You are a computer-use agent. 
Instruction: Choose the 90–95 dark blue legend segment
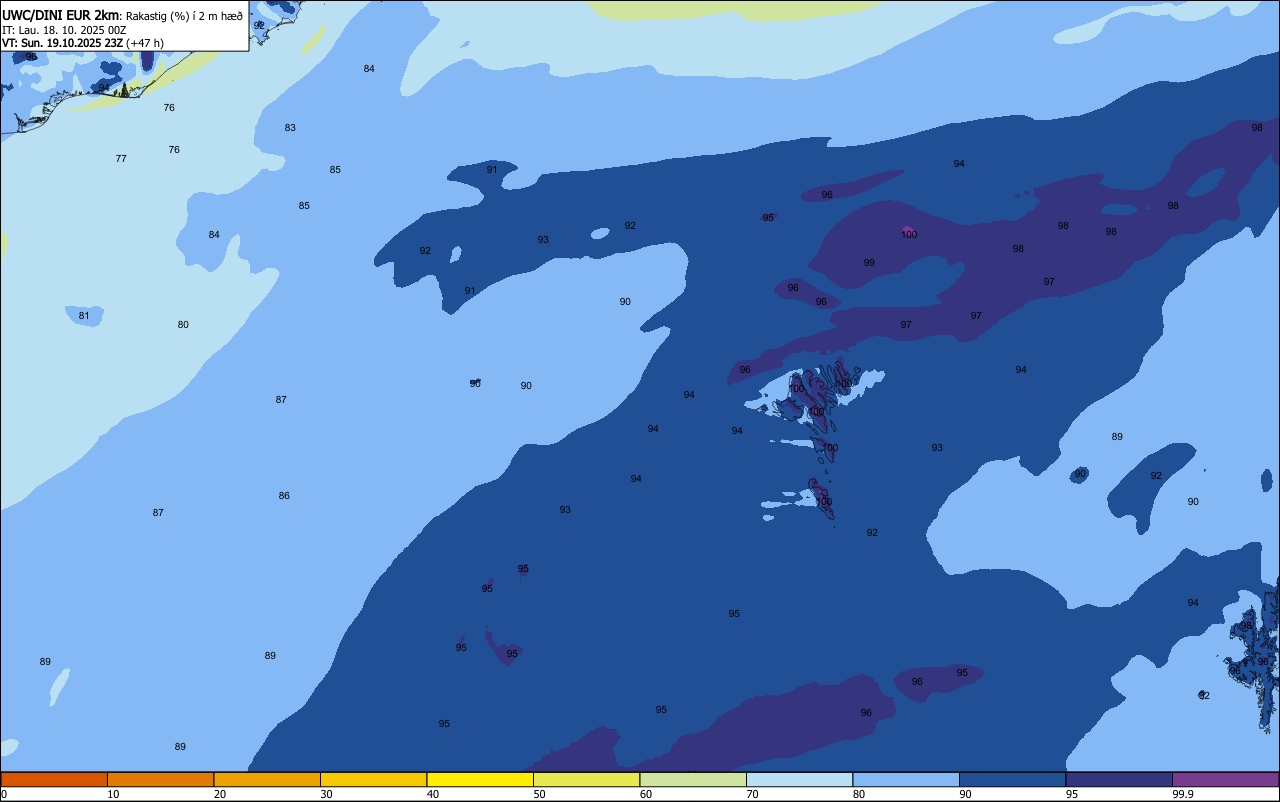pyautogui.click(x=1012, y=779)
